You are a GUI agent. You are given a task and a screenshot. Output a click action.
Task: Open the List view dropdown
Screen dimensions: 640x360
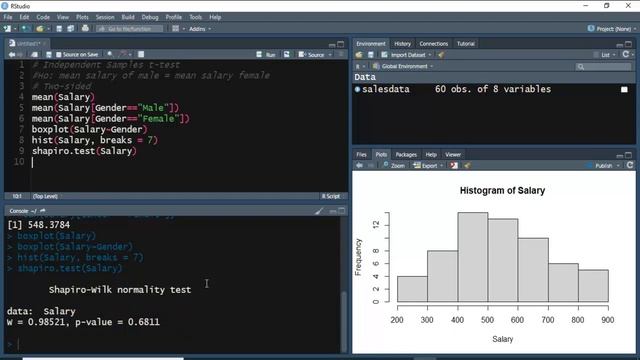[607, 55]
